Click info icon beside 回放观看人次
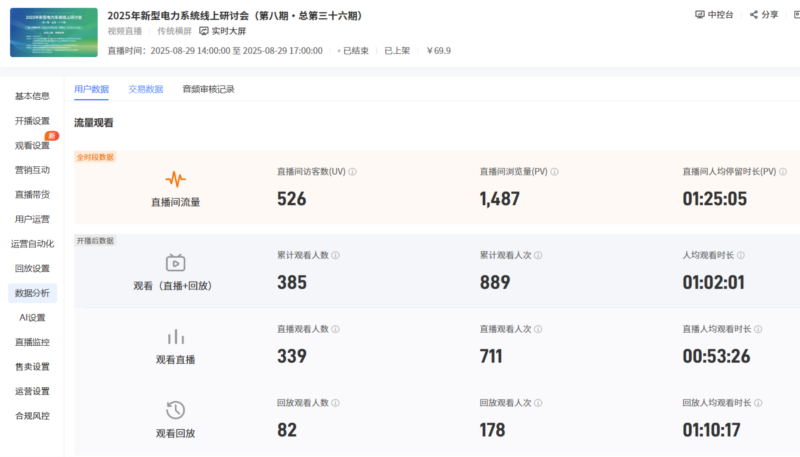Viewport: 800px width, 457px height. 538,403
